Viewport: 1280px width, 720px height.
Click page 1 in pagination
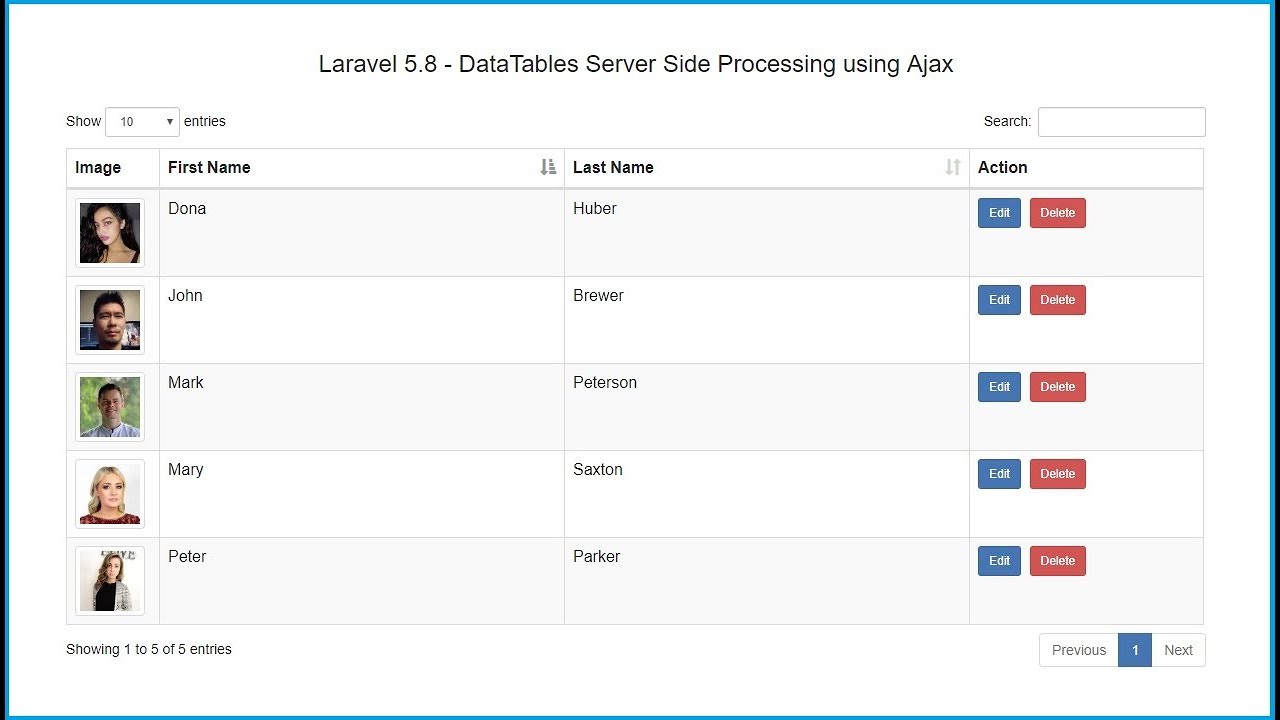1134,650
